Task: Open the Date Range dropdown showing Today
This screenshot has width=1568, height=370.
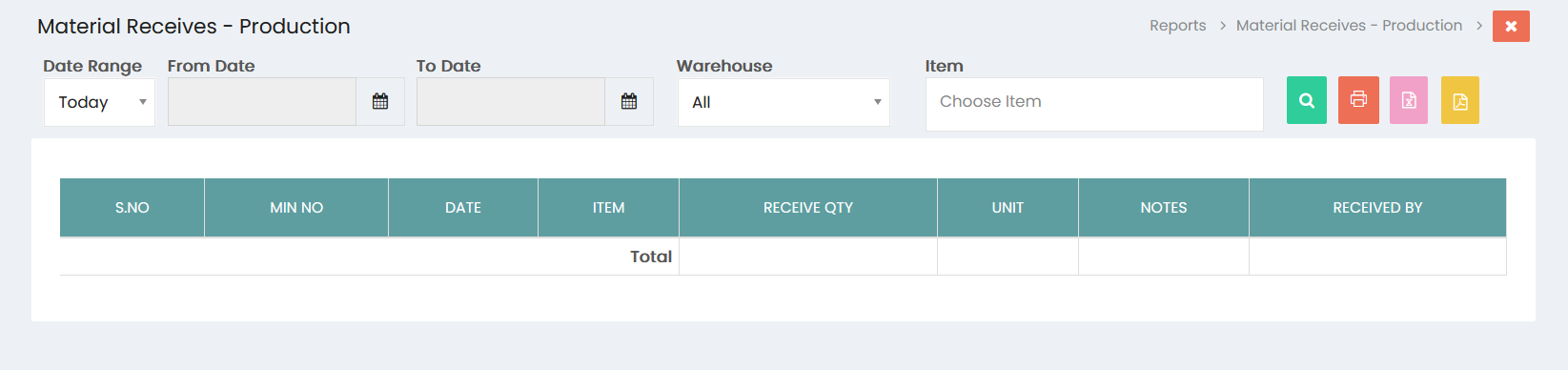Action: (x=99, y=102)
